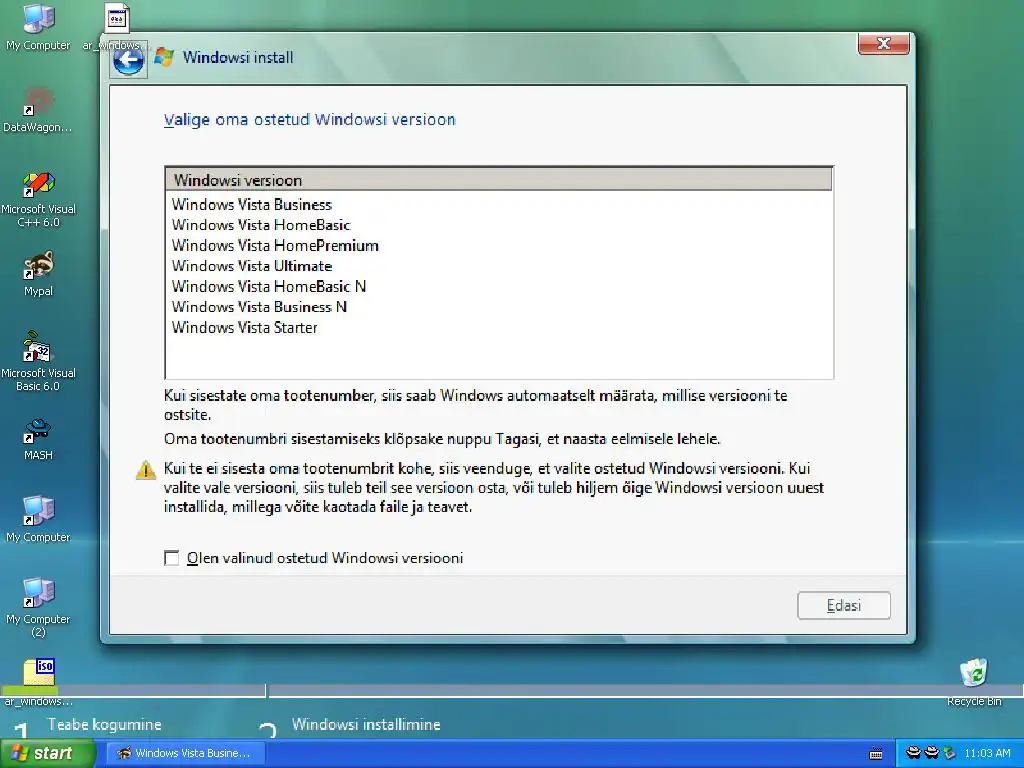This screenshot has height=768, width=1024.
Task: Select the My Computer (2) desktop icon
Action: coord(38,608)
